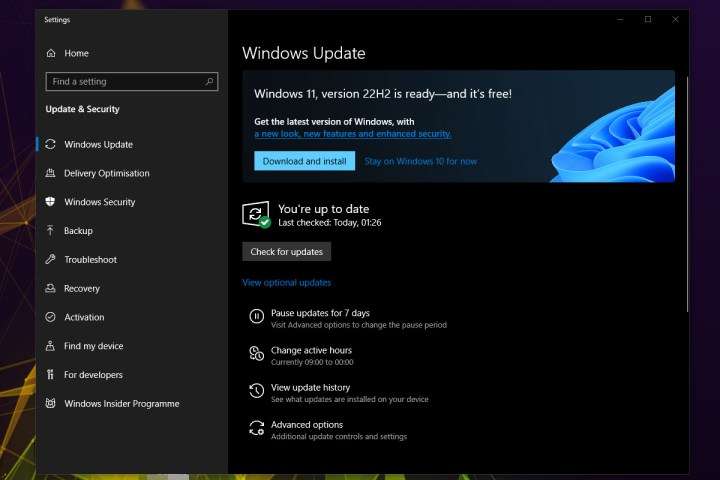Click the Find my device icon
The width and height of the screenshot is (720, 480).
click(x=51, y=346)
